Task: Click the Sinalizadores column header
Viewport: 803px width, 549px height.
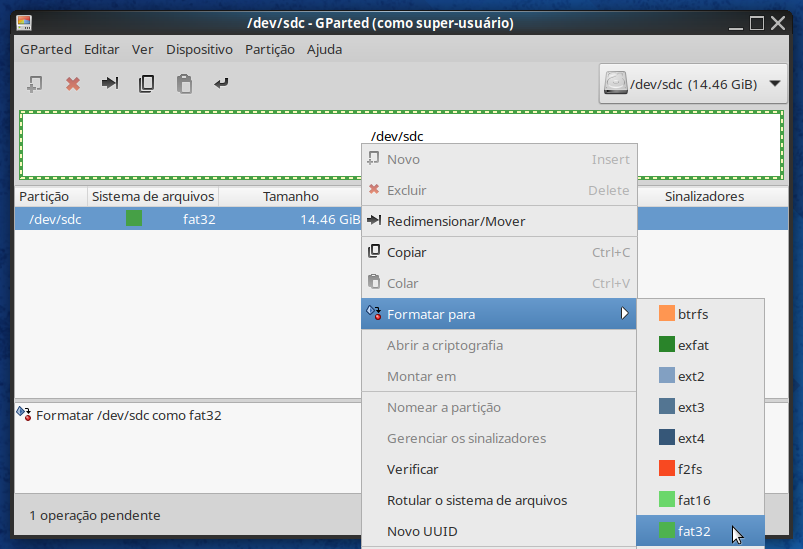Action: pyautogui.click(x=704, y=197)
